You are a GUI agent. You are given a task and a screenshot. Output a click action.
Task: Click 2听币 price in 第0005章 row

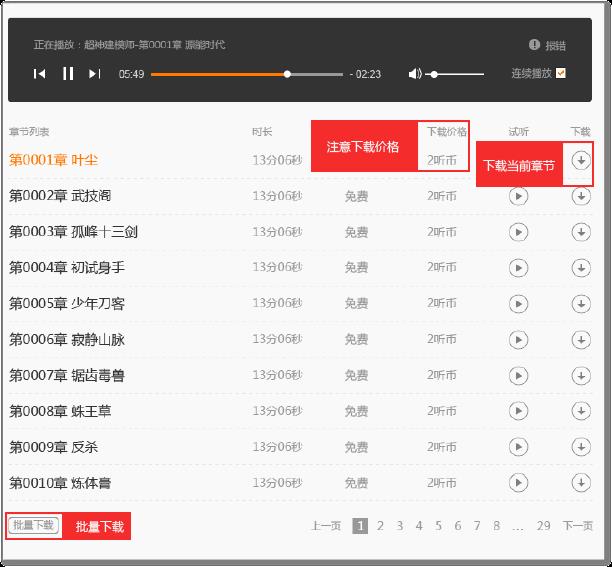point(441,304)
